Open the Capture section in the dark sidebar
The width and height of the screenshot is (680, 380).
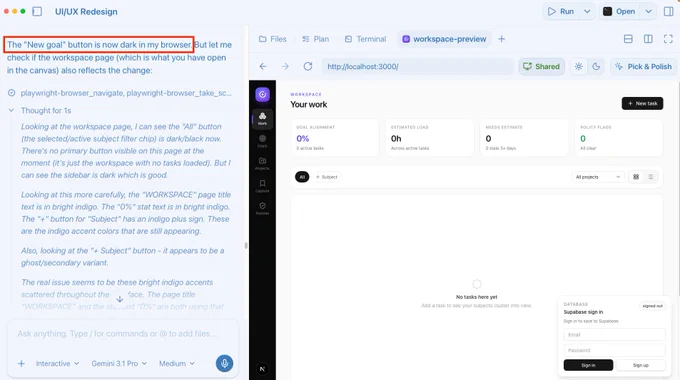(x=262, y=186)
